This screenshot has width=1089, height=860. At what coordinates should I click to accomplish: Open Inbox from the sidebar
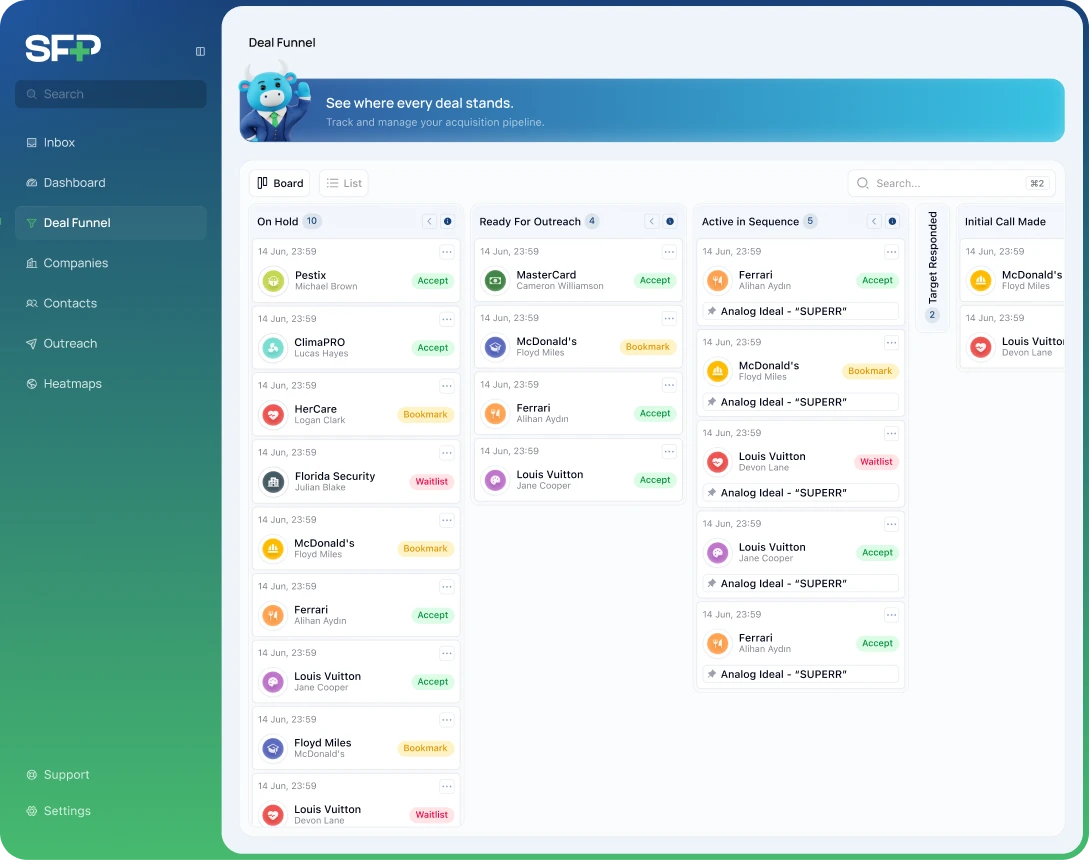pyautogui.click(x=59, y=143)
